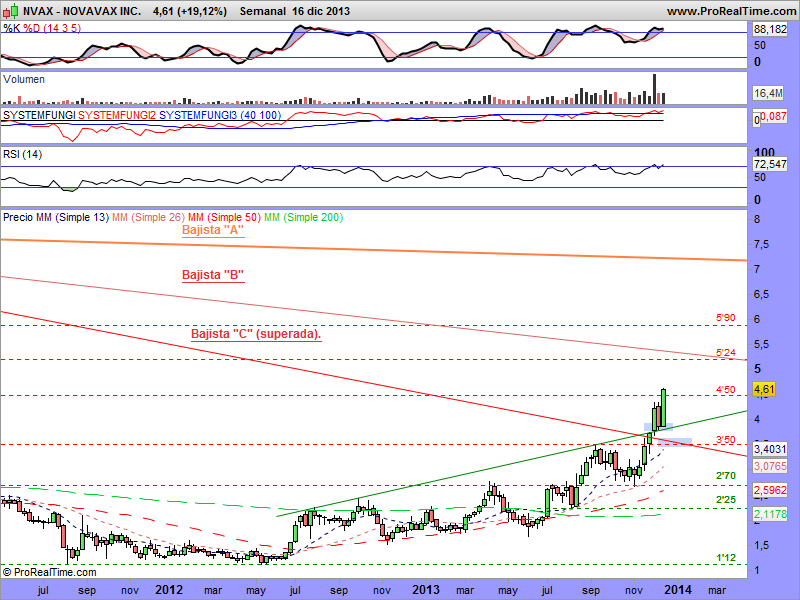Click the 5'90 resistance level label

click(x=726, y=318)
